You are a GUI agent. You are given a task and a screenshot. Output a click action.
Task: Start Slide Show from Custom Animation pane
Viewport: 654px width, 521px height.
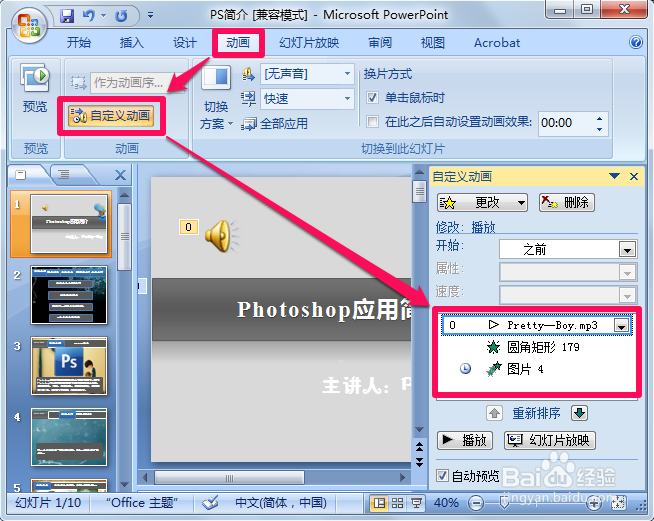(549, 440)
